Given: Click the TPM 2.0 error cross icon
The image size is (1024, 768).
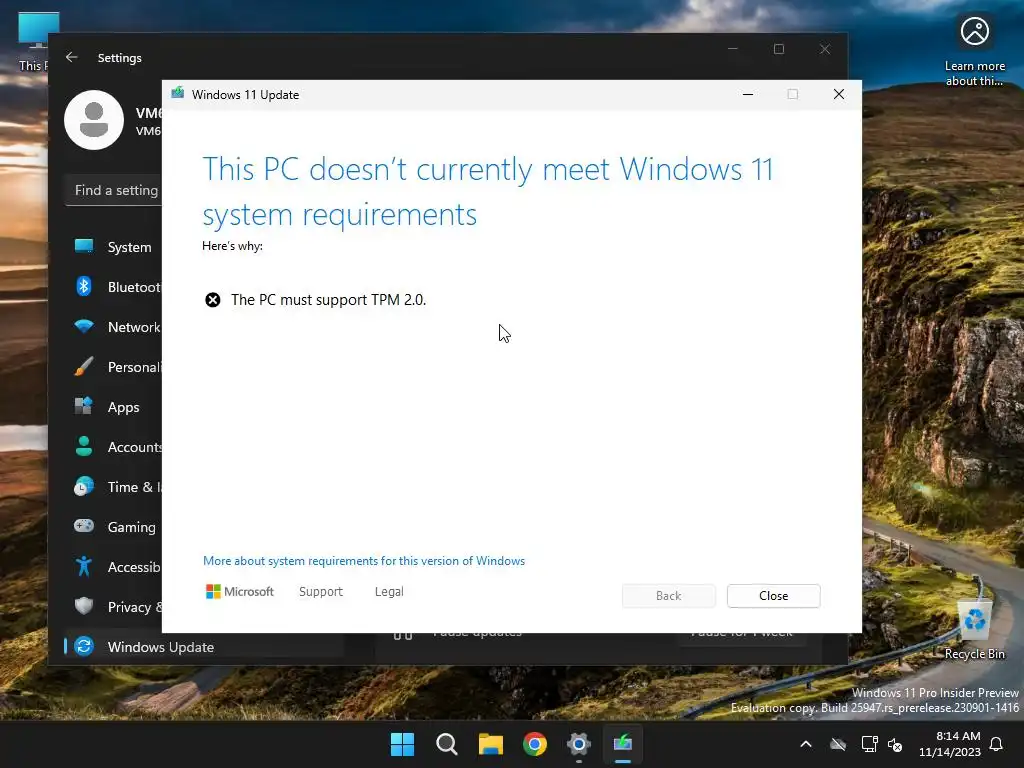Looking at the screenshot, I should [213, 300].
